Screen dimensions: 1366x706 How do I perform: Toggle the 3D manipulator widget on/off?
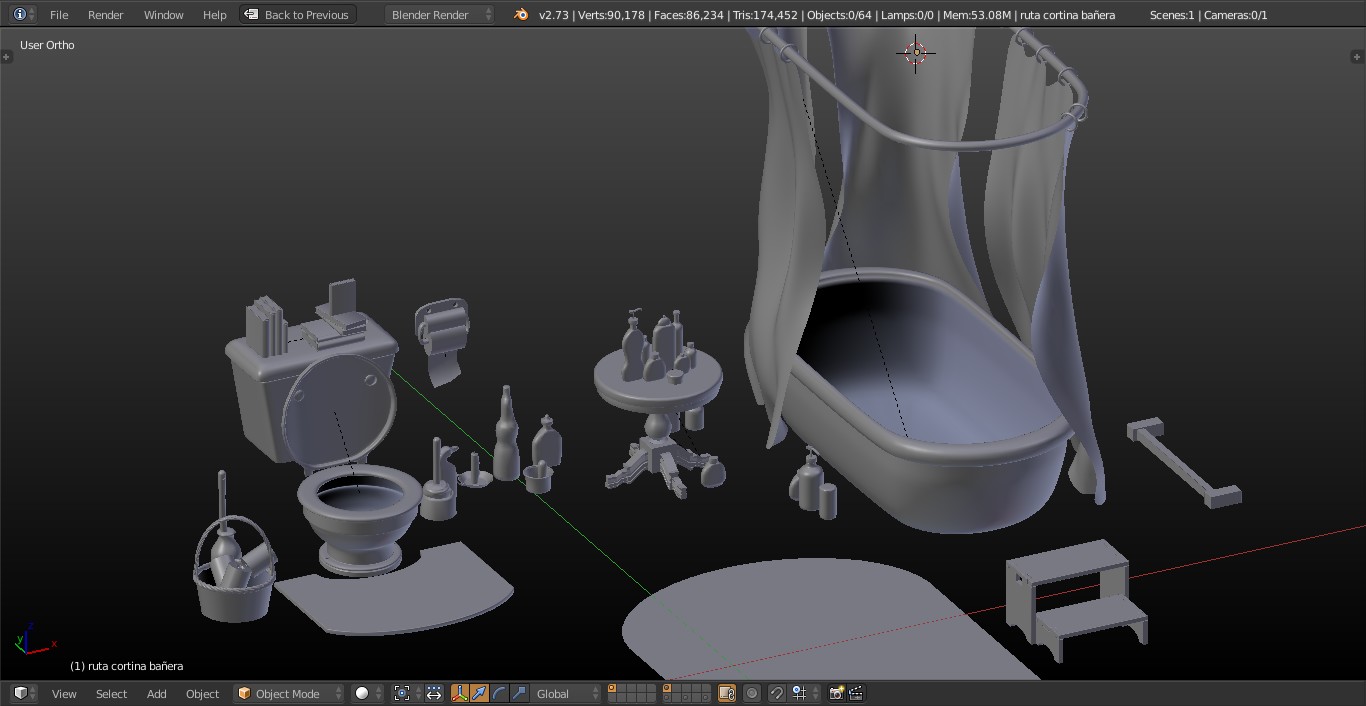click(x=460, y=693)
